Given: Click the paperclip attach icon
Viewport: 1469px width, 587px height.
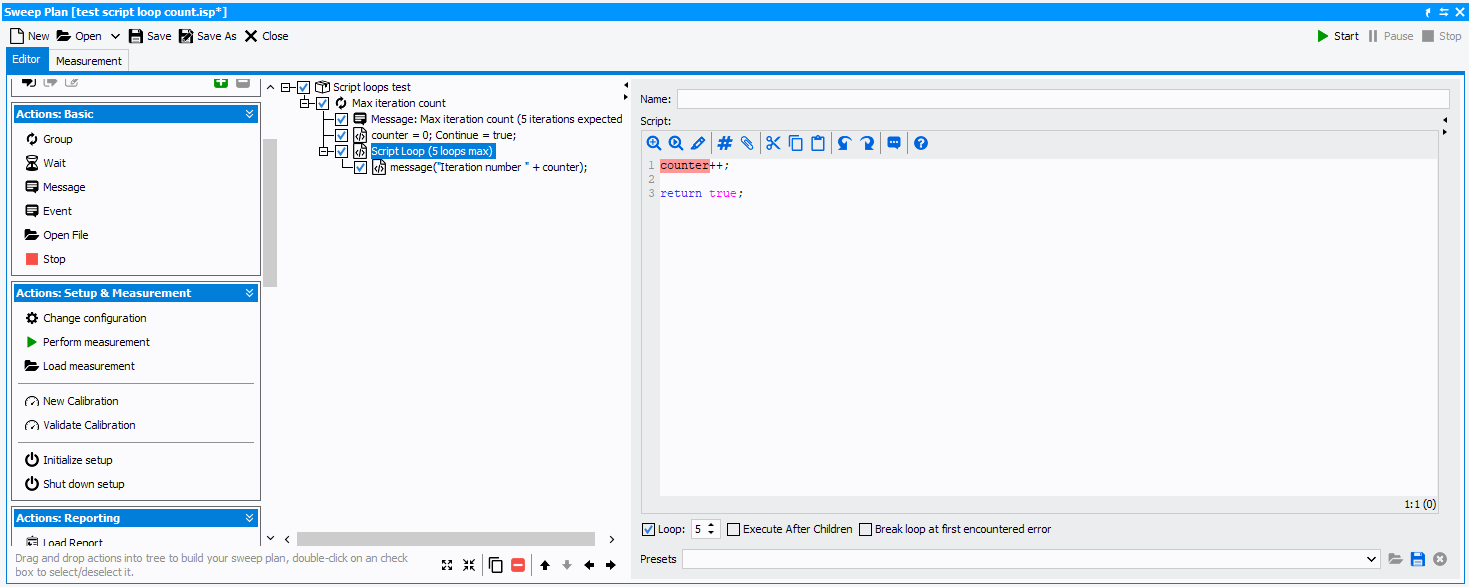Looking at the screenshot, I should 747,143.
